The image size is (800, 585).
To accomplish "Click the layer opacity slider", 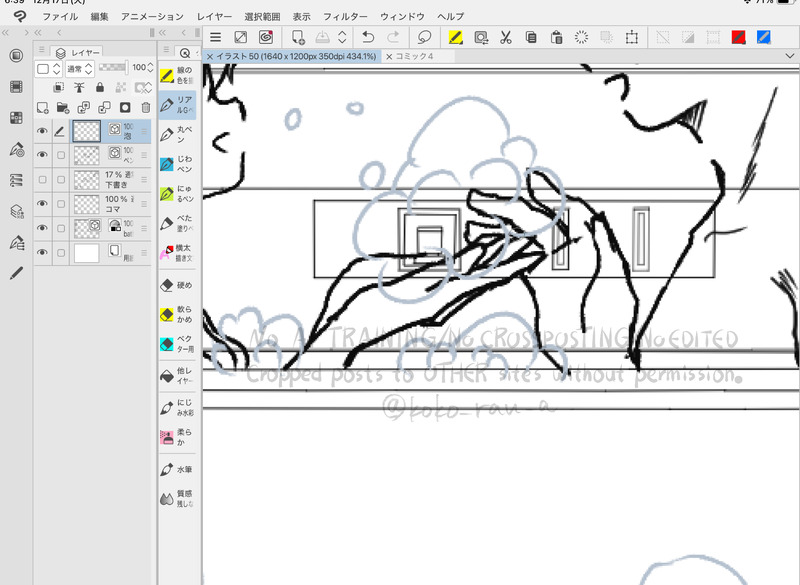I will tap(113, 67).
